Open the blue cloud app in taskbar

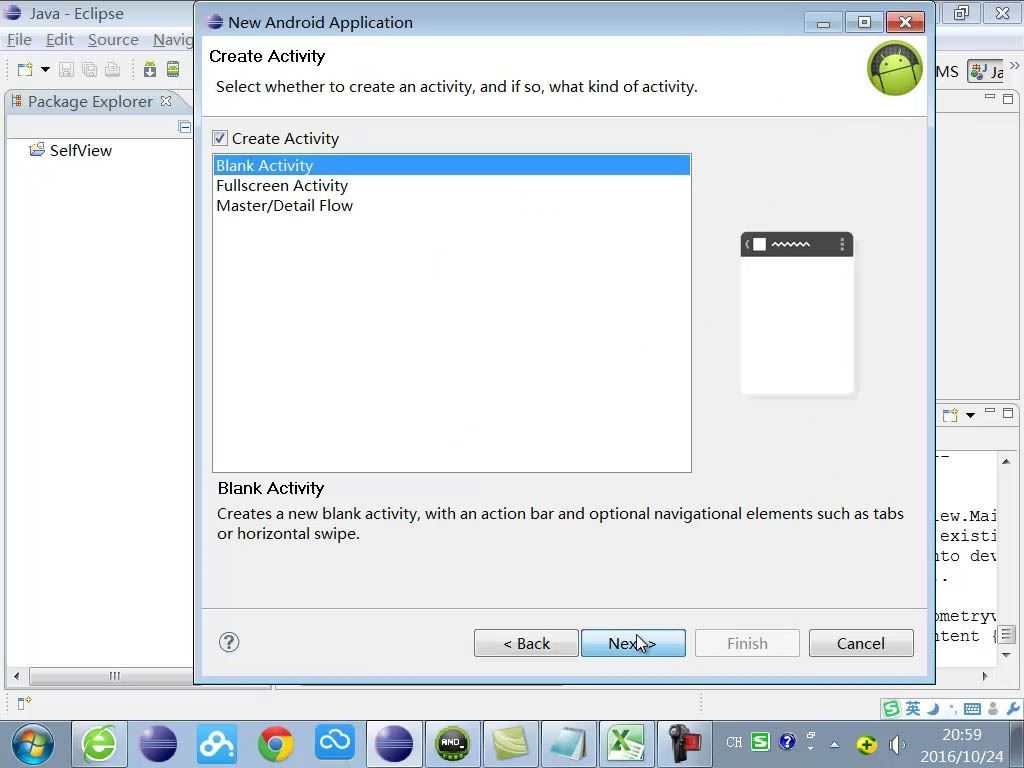(334, 743)
